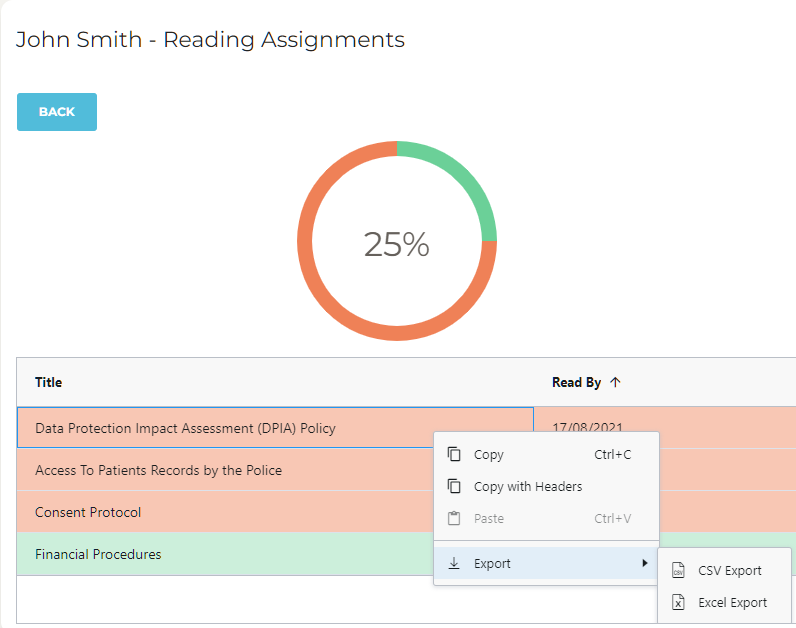Image resolution: width=796 pixels, height=628 pixels.
Task: Click the Consent Protocol row
Action: coord(88,512)
